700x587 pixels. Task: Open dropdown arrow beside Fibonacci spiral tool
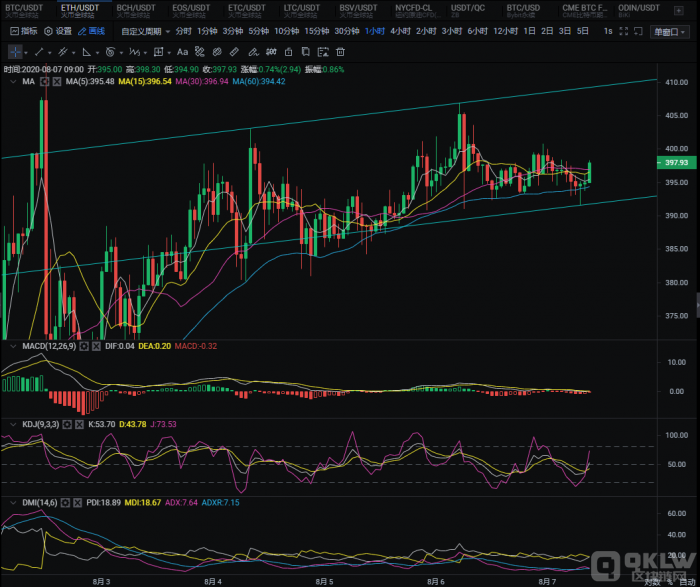point(121,53)
